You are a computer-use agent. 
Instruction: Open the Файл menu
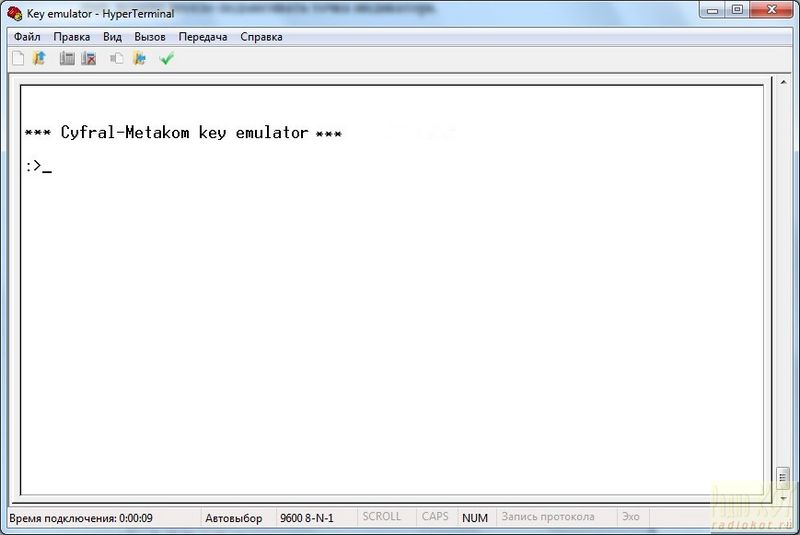pos(27,37)
